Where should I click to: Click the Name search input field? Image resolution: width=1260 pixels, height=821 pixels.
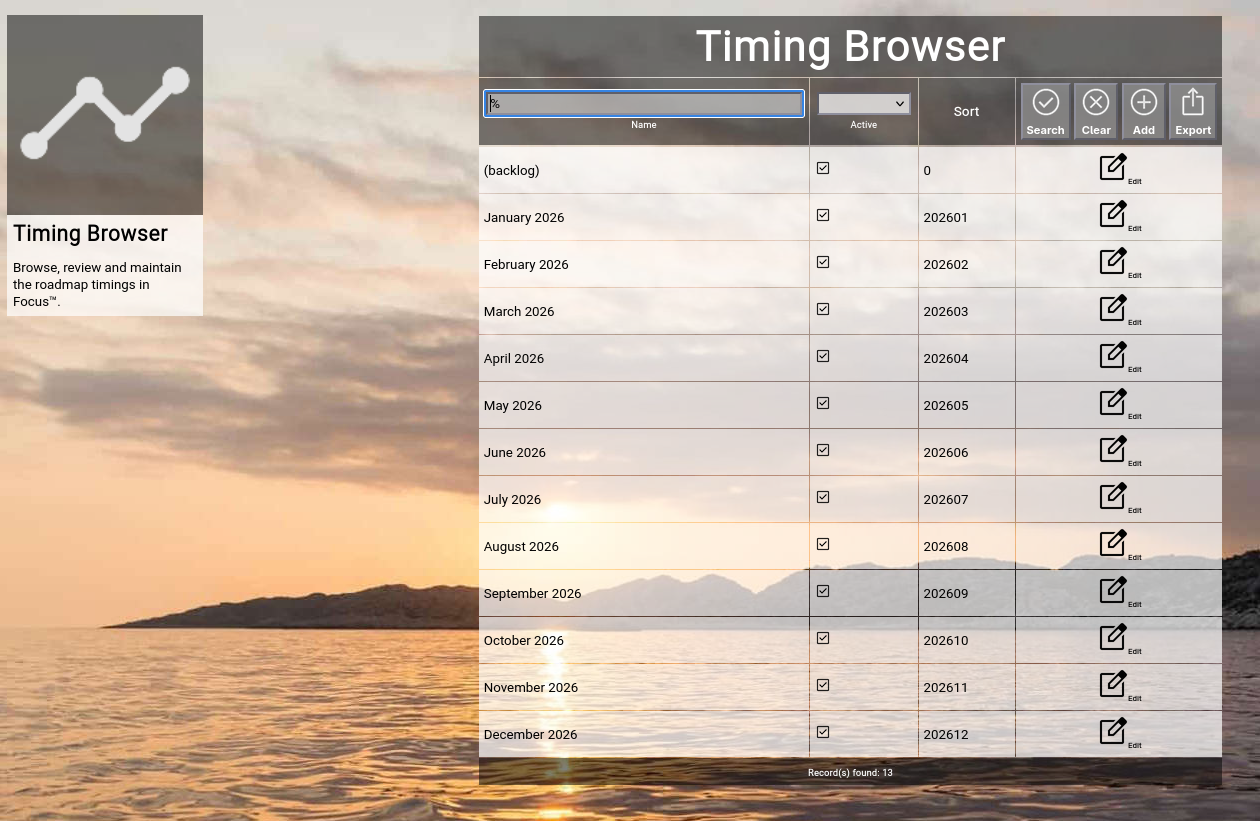644,104
